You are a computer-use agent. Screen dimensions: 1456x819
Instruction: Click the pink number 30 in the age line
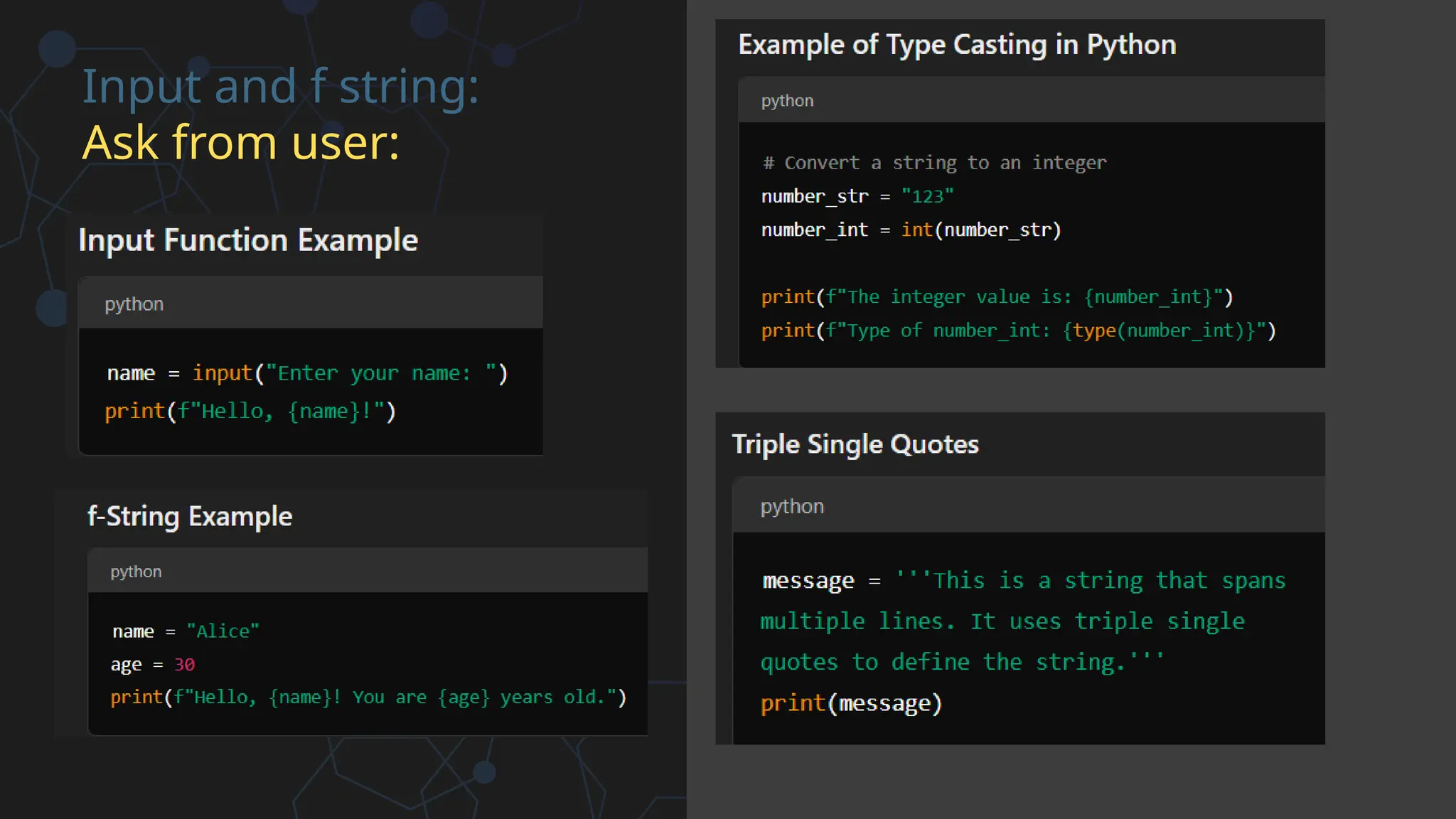click(x=184, y=665)
